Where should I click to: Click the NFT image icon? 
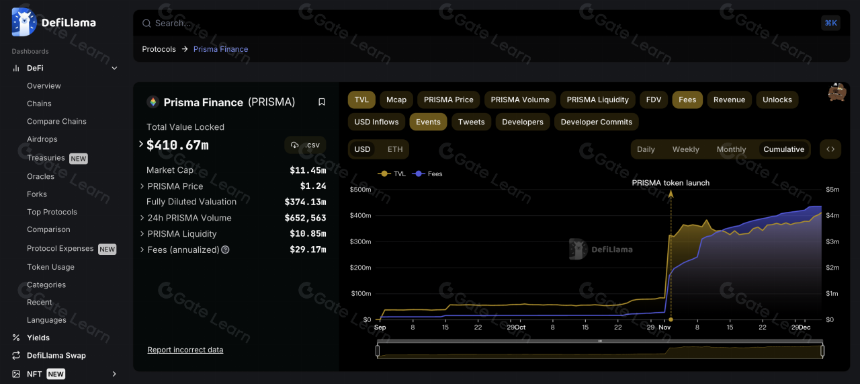point(16,374)
